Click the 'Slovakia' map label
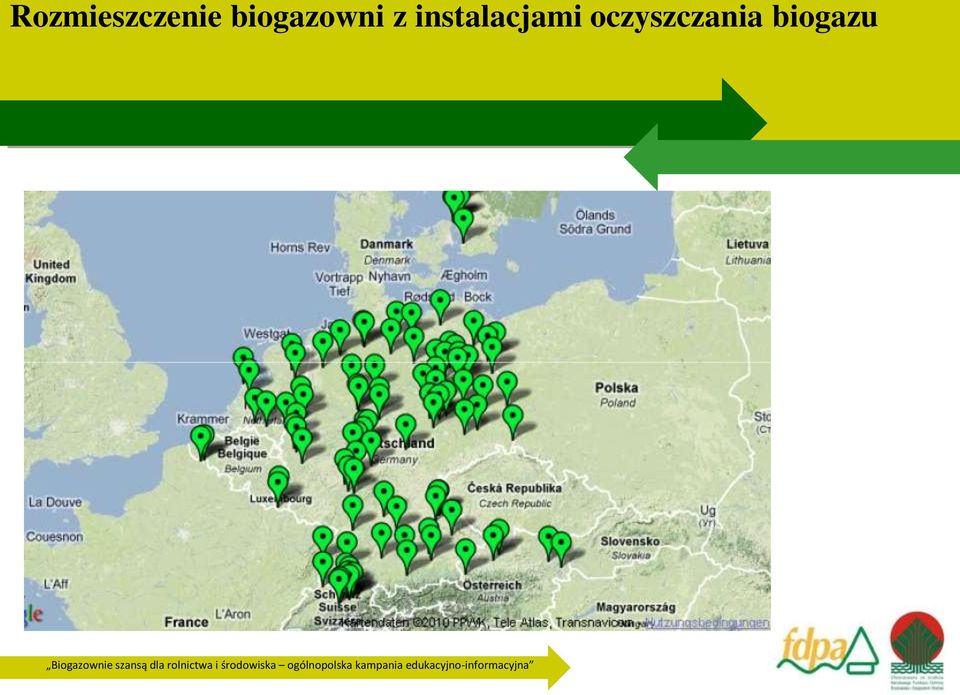Screen dimensions: 960x695 (x=631, y=556)
